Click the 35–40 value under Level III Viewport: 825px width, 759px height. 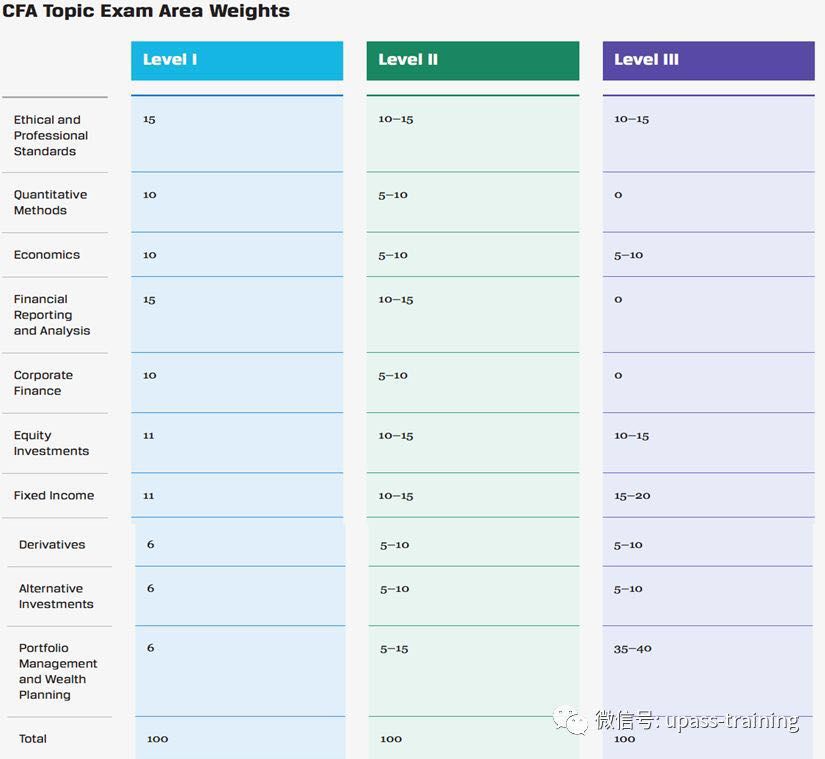(x=632, y=649)
